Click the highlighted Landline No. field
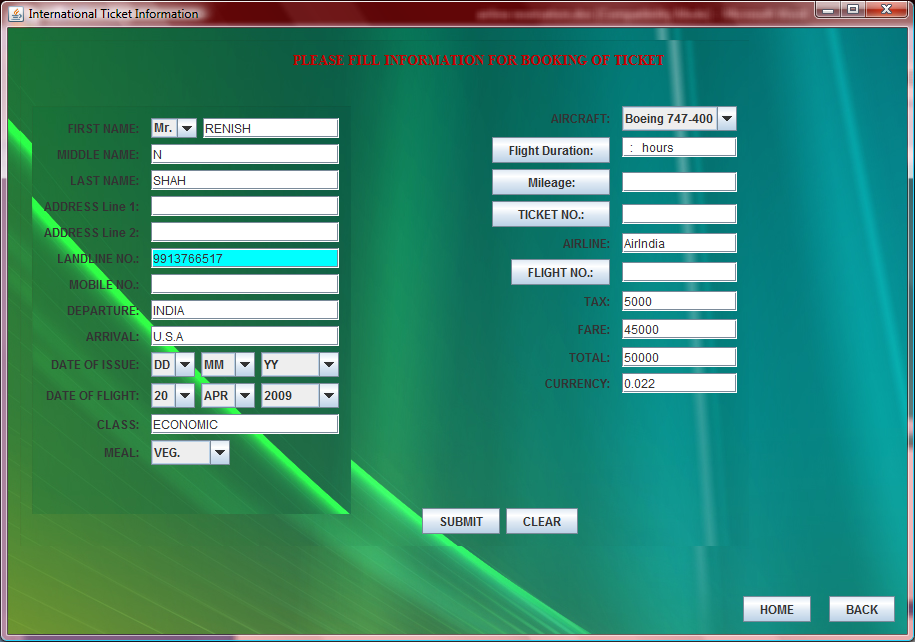This screenshot has height=642, width=915. [245, 259]
